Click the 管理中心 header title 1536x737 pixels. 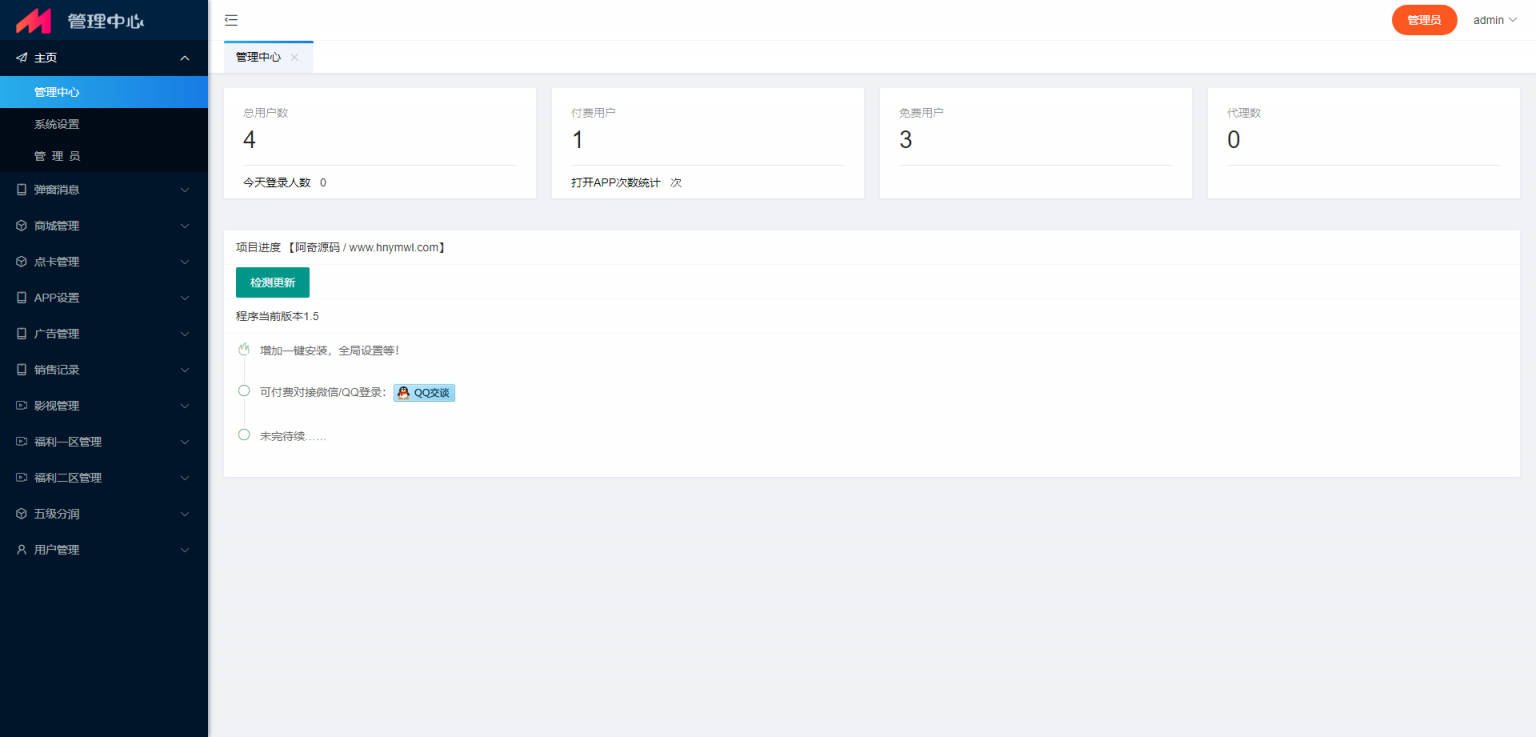click(106, 21)
